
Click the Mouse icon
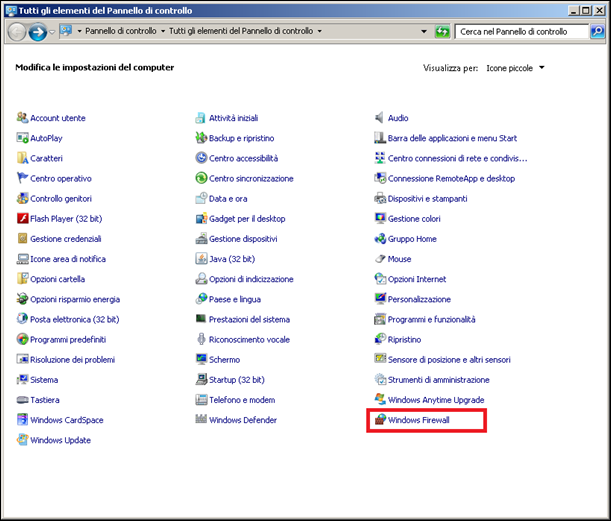380,258
